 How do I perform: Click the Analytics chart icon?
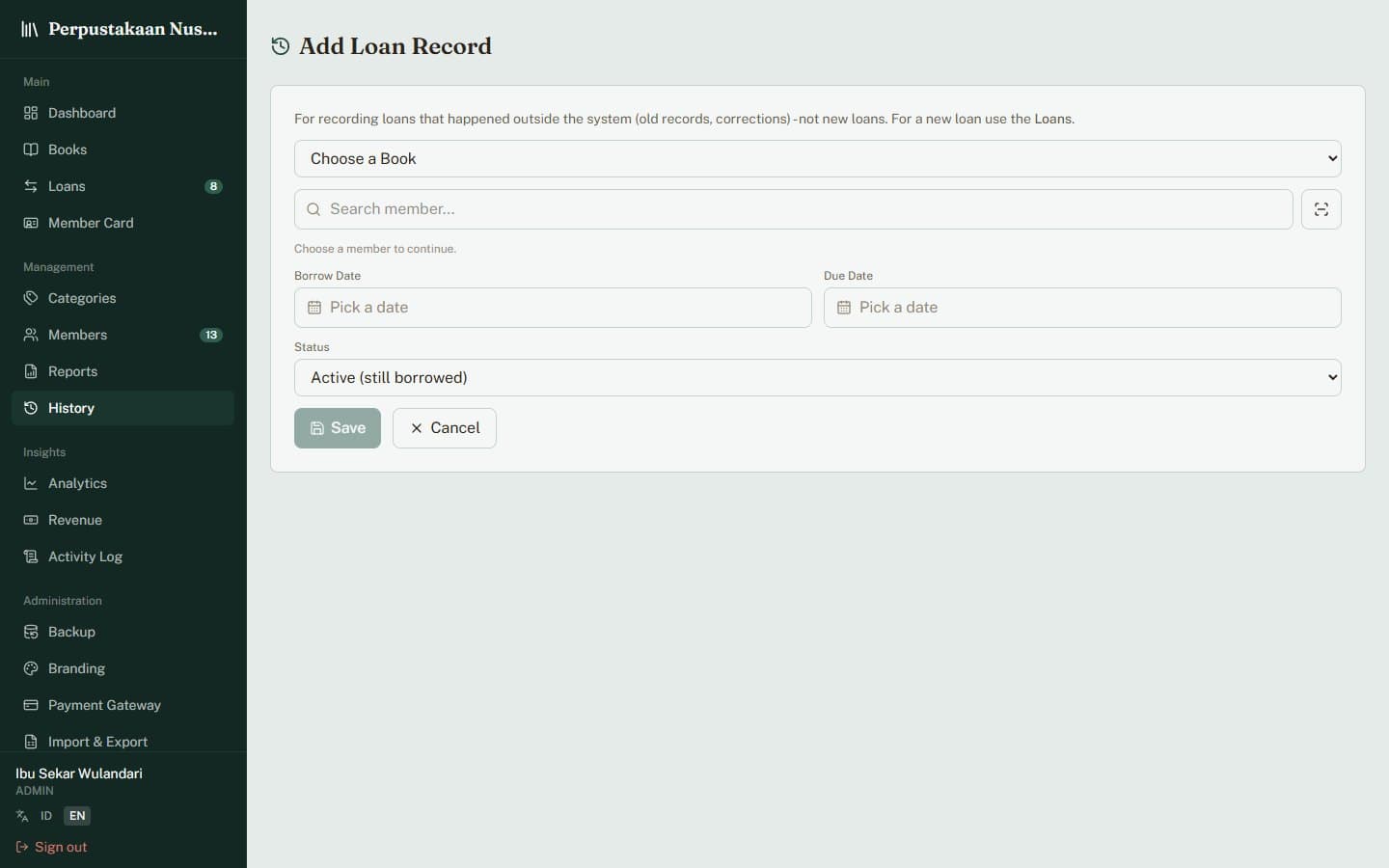point(31,483)
